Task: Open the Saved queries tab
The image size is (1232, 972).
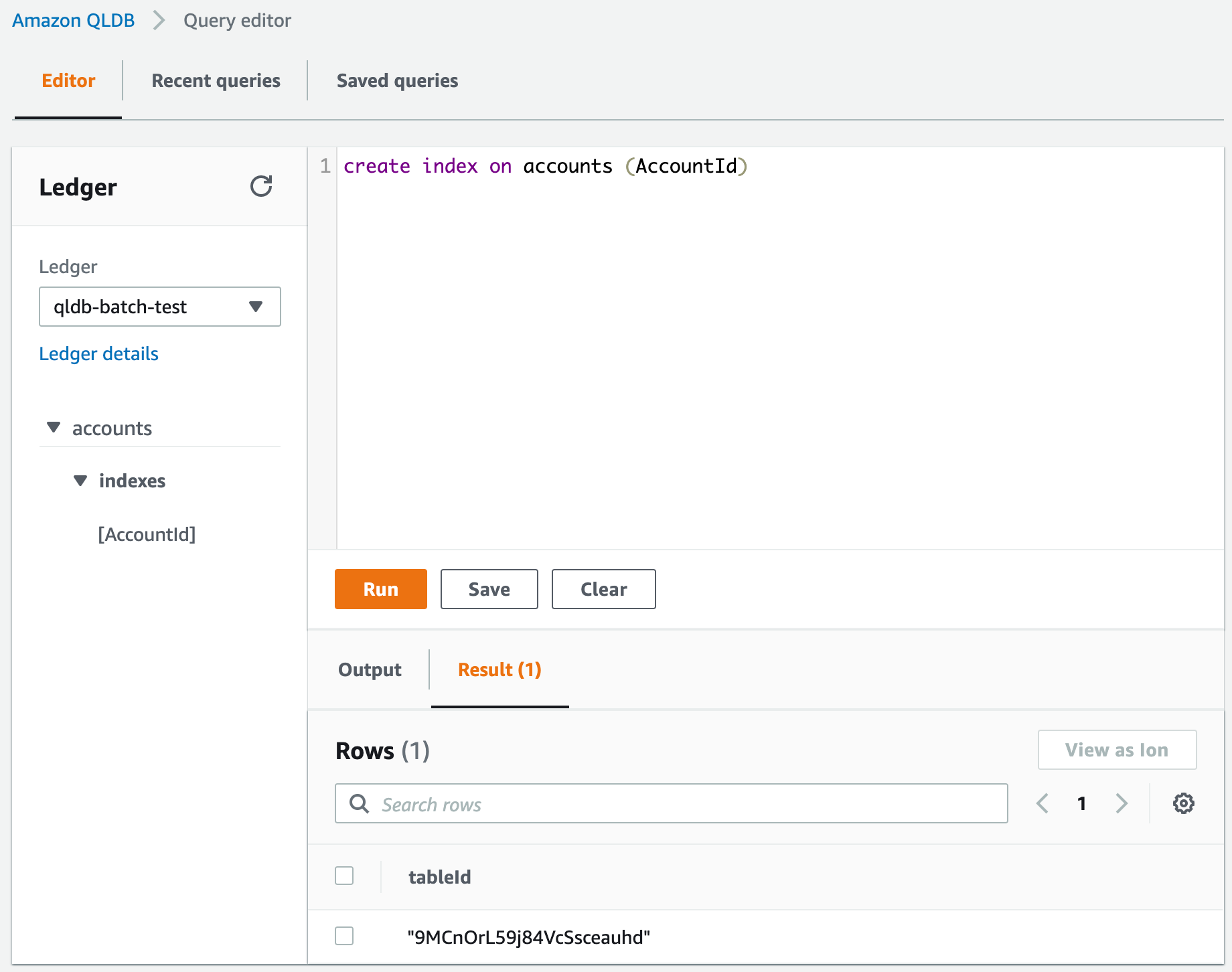Action: coord(397,81)
